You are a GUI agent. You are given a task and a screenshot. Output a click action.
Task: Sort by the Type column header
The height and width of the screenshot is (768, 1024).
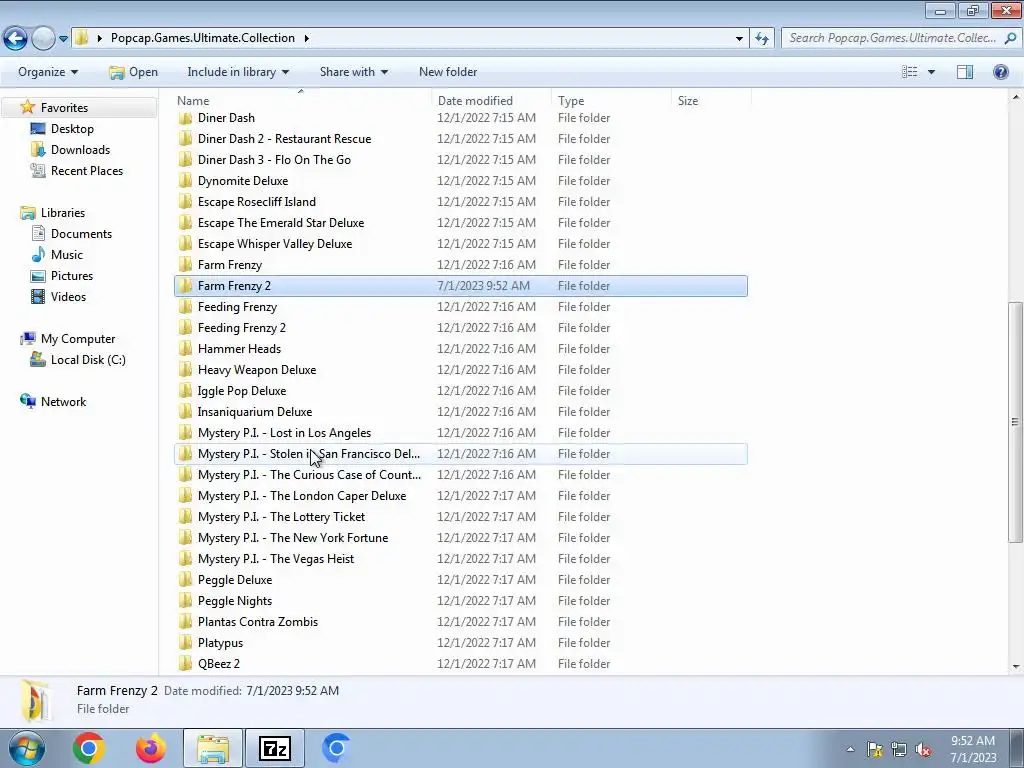coord(611,101)
